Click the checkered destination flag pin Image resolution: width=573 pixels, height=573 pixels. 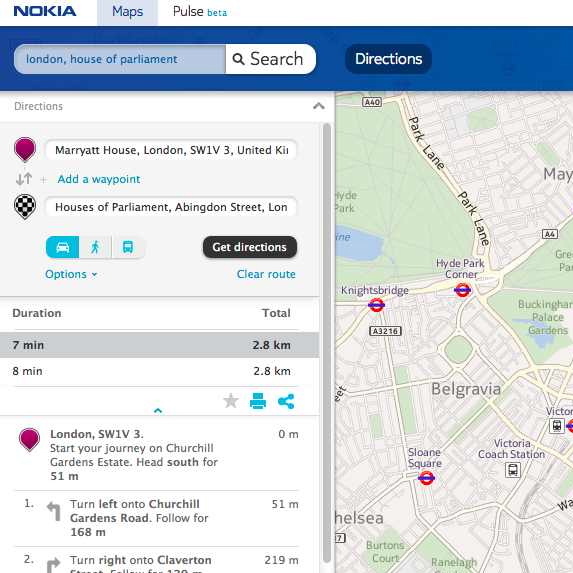pyautogui.click(x=25, y=206)
